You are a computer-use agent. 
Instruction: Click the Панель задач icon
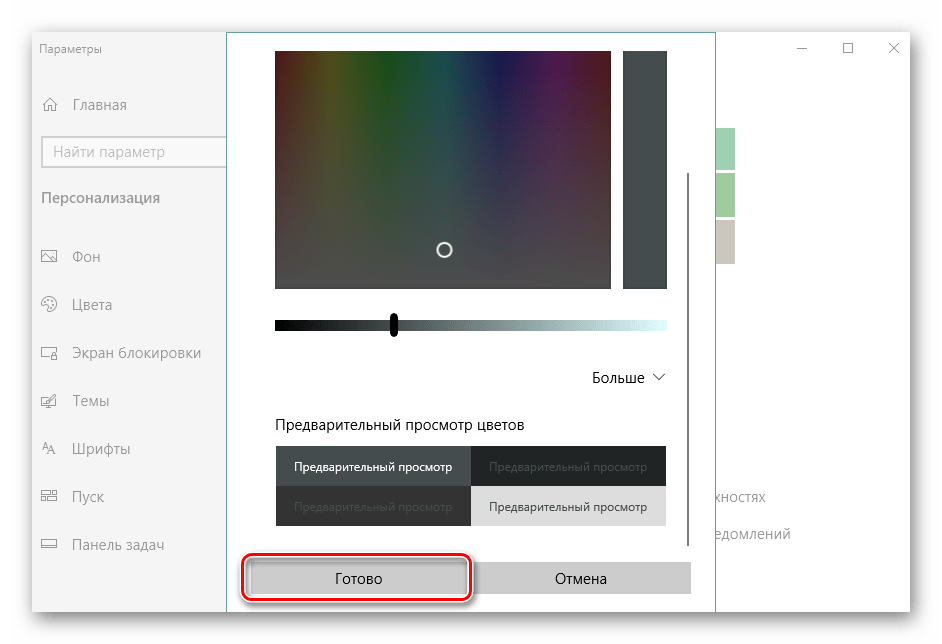pyautogui.click(x=49, y=544)
